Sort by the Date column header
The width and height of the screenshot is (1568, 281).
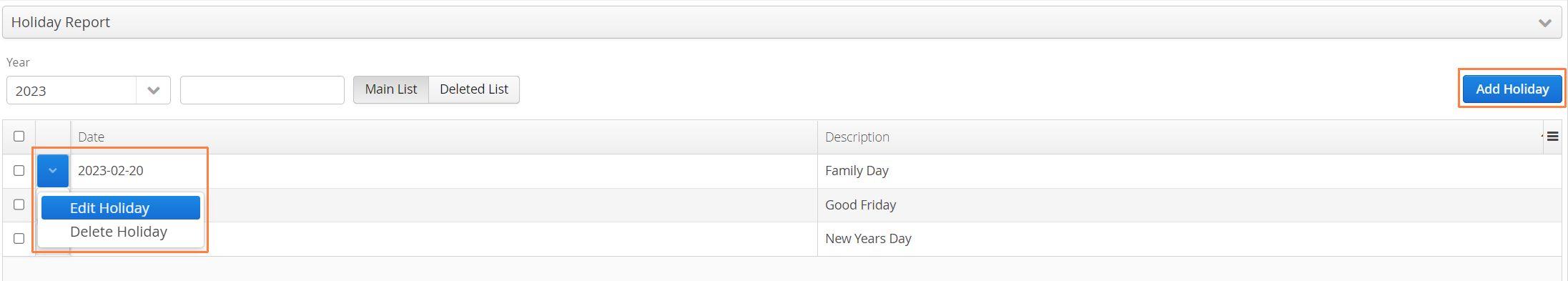443,137
